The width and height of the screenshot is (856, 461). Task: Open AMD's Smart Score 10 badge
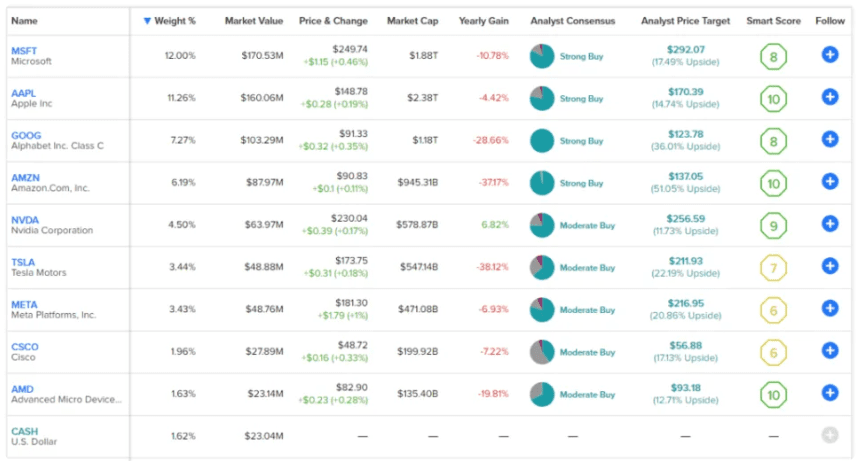(773, 395)
